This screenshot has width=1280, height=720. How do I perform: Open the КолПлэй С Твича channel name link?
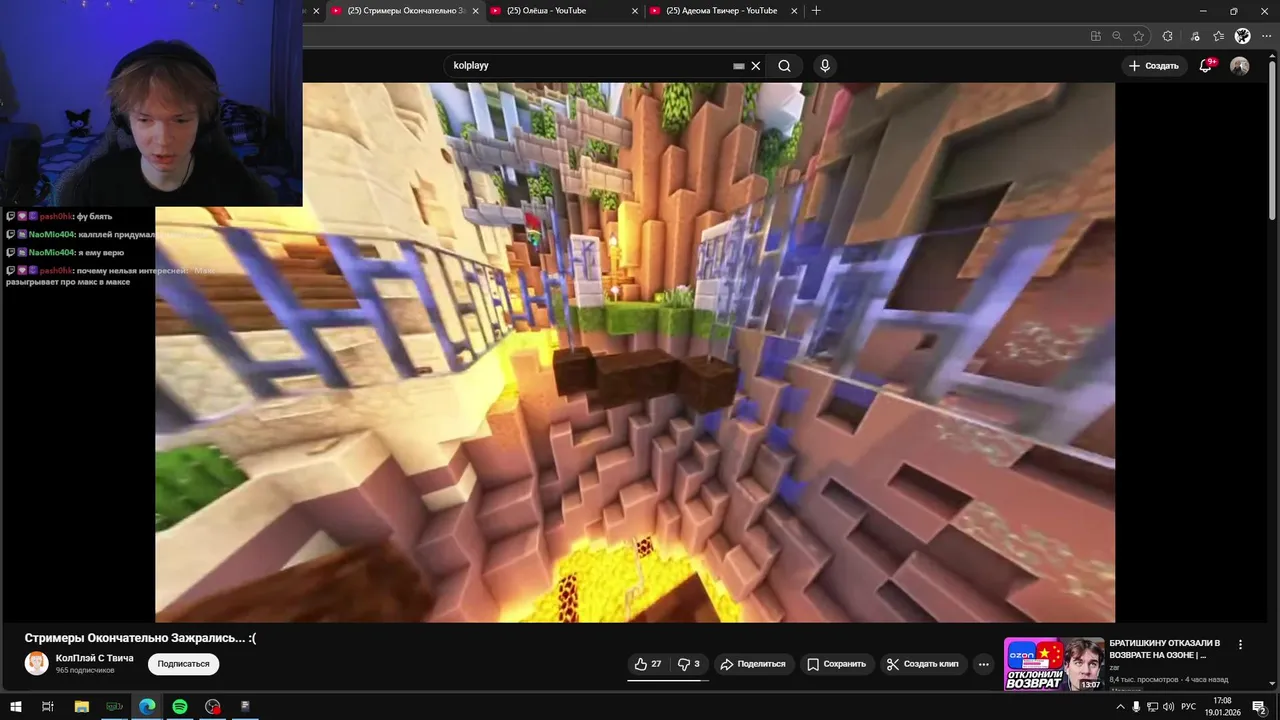pos(95,658)
